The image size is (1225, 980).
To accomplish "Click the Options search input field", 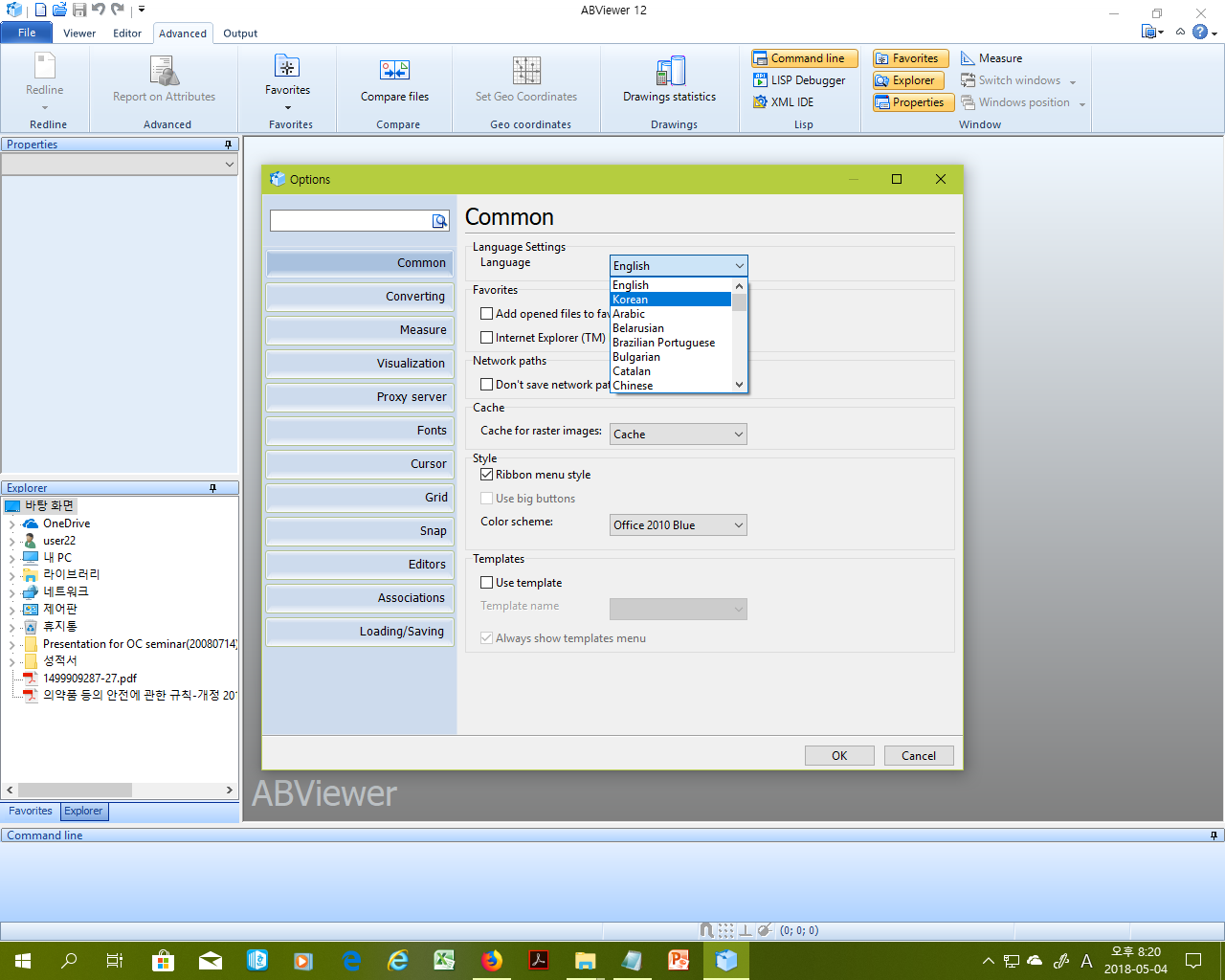I will click(350, 221).
